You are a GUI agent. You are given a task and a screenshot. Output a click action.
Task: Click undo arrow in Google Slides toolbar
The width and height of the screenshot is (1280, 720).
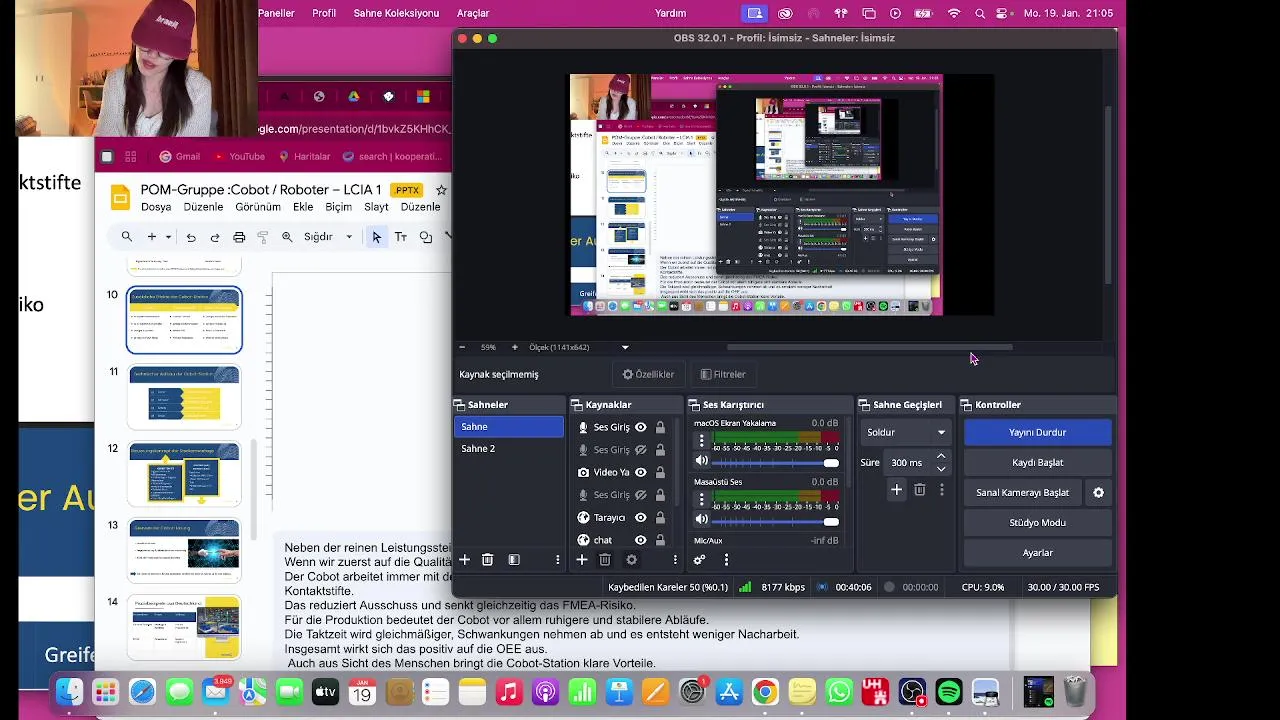click(191, 237)
